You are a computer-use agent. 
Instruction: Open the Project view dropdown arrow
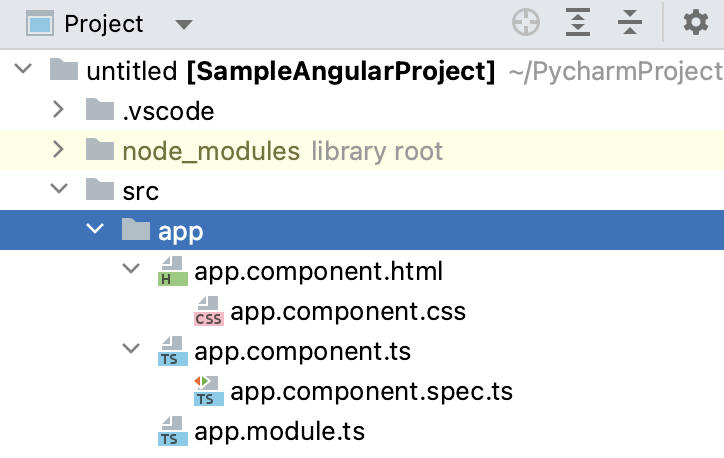point(182,23)
